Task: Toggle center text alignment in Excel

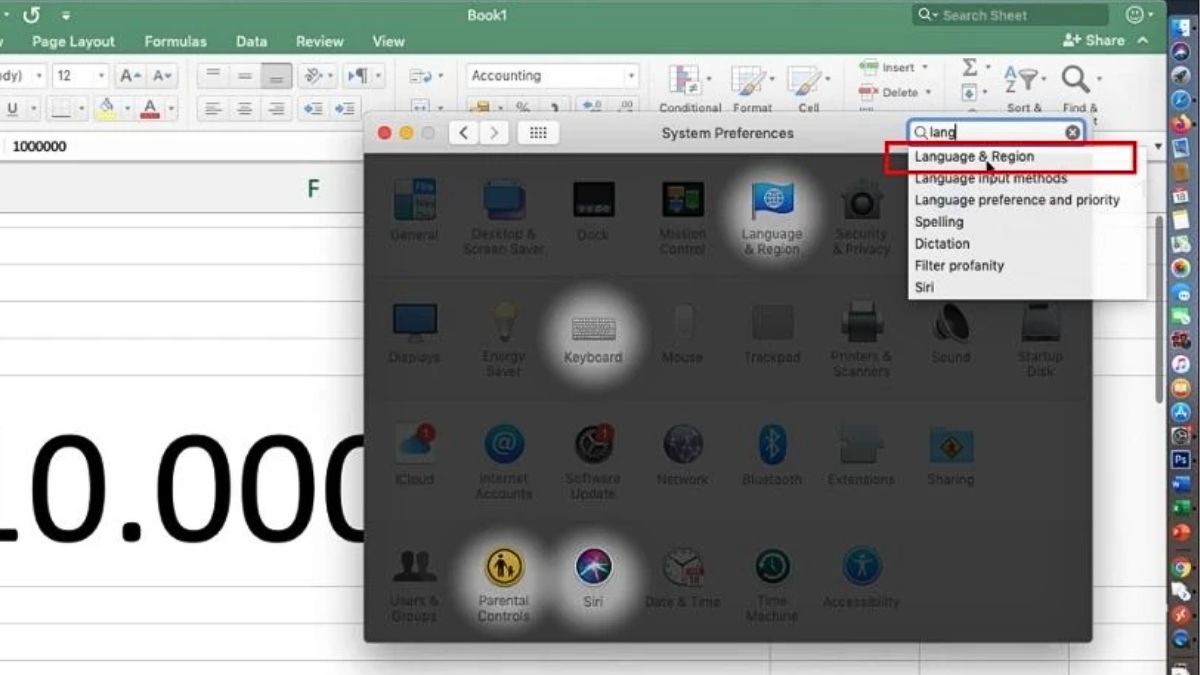Action: 244,109
